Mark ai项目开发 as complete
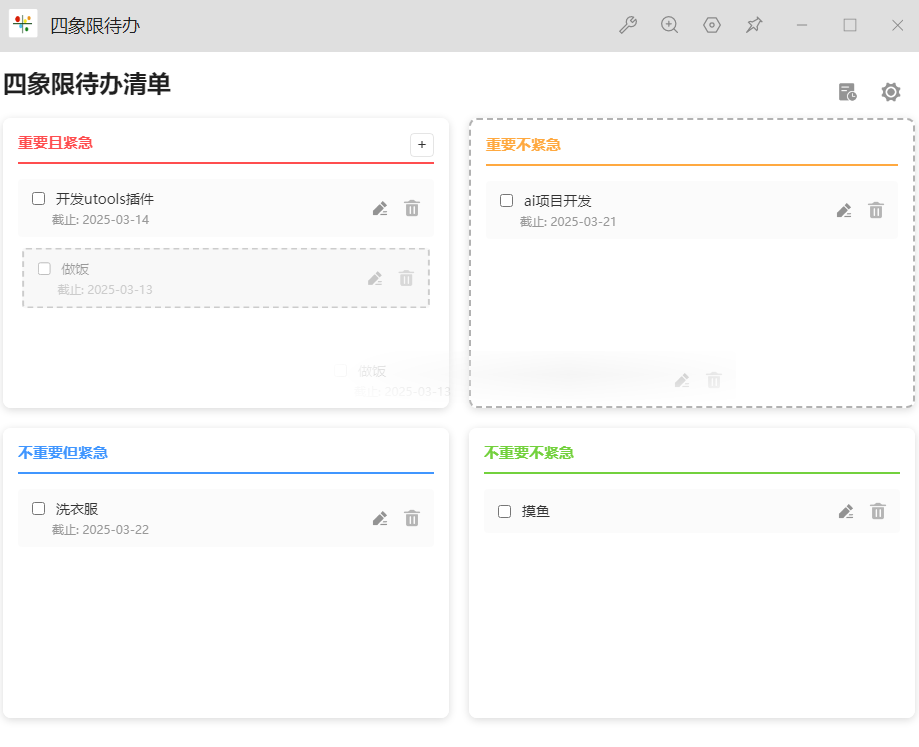 pyautogui.click(x=506, y=200)
